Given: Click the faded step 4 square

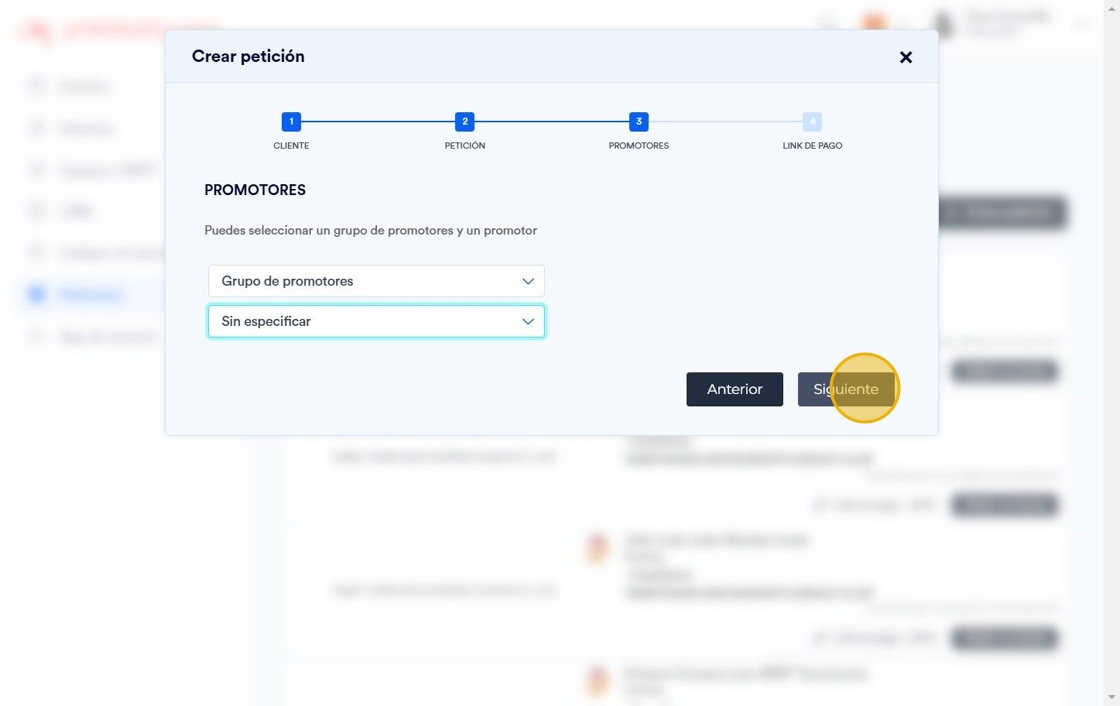Looking at the screenshot, I should pyautogui.click(x=812, y=121).
